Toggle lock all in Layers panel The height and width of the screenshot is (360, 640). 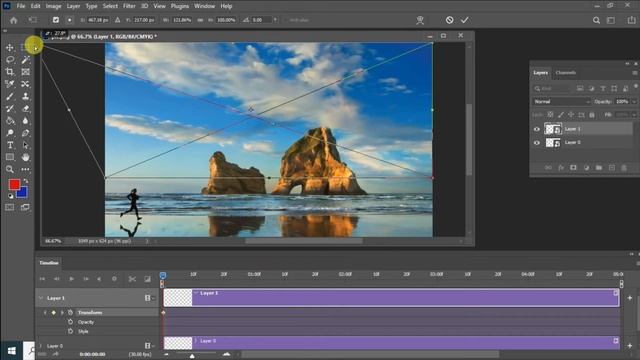click(592, 115)
